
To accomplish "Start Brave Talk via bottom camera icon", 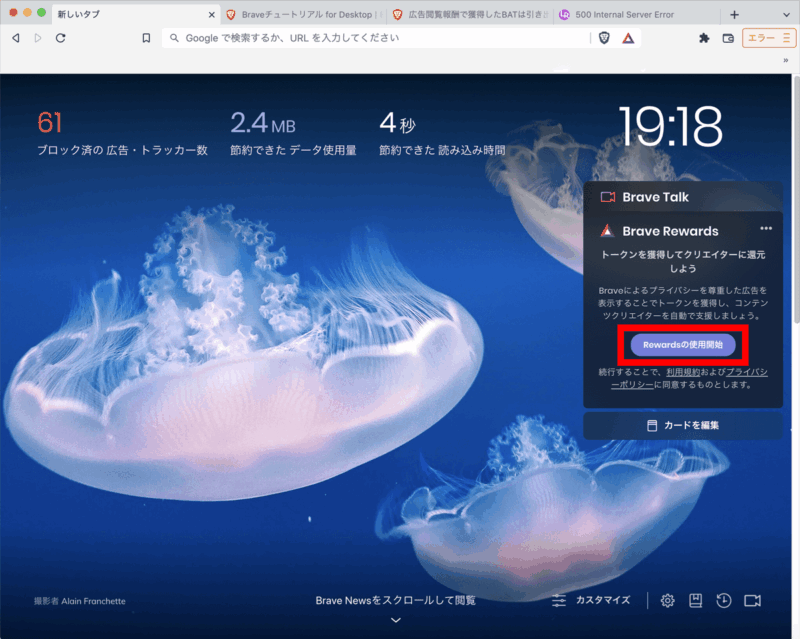I will click(x=752, y=600).
